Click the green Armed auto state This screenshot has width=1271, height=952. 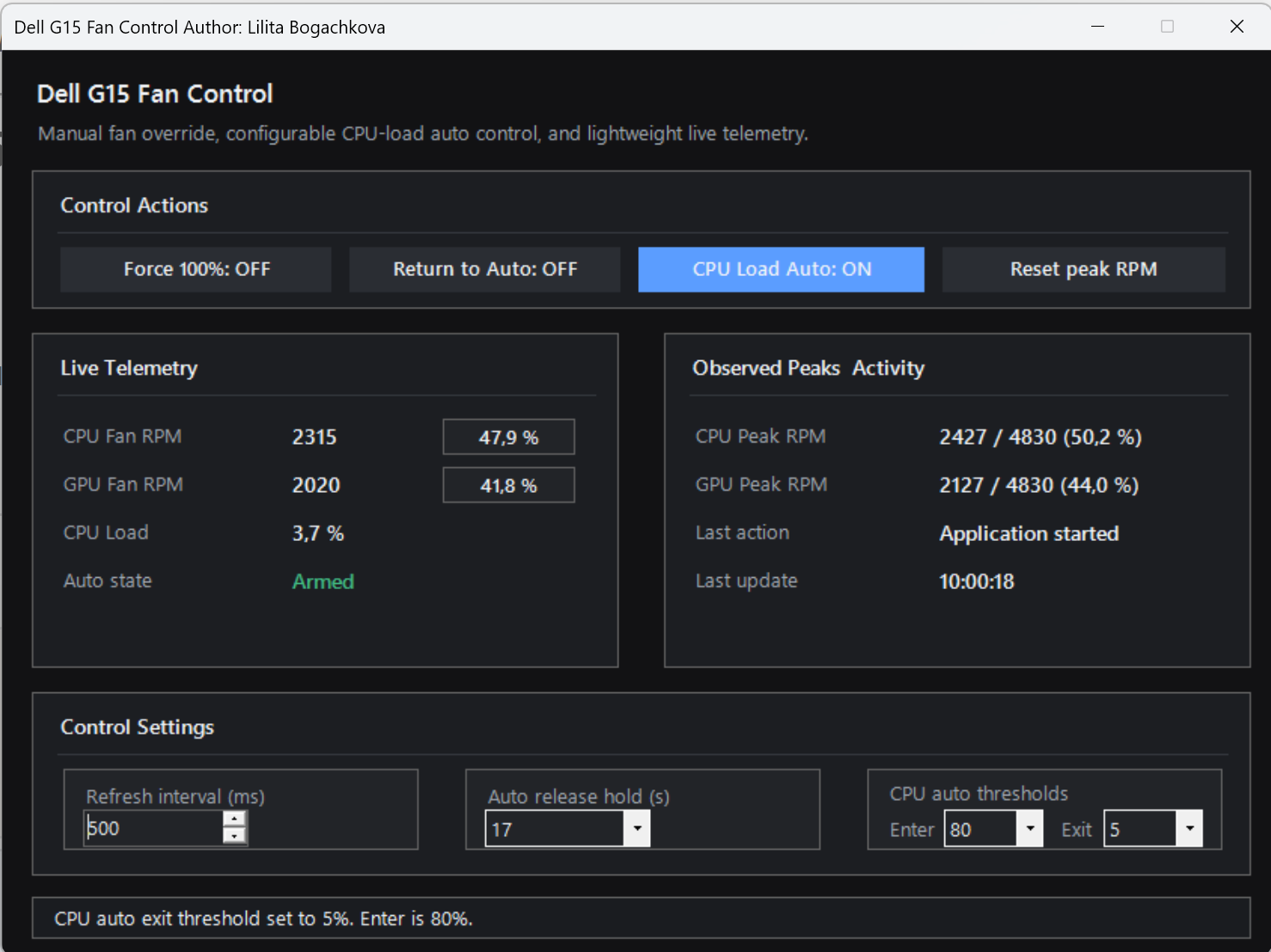[323, 581]
